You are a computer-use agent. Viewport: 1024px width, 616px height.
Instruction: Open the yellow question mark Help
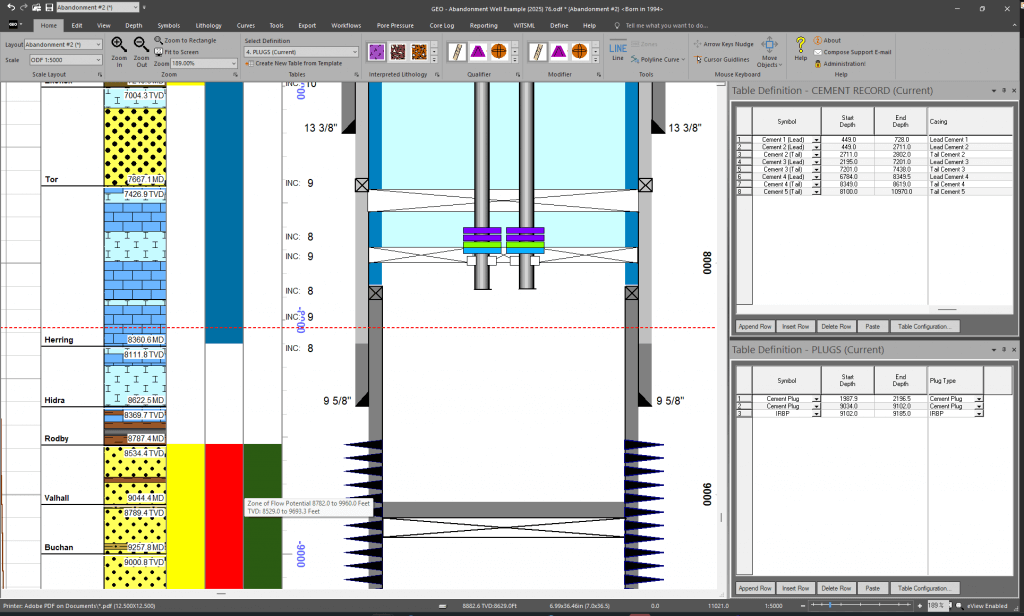(801, 49)
